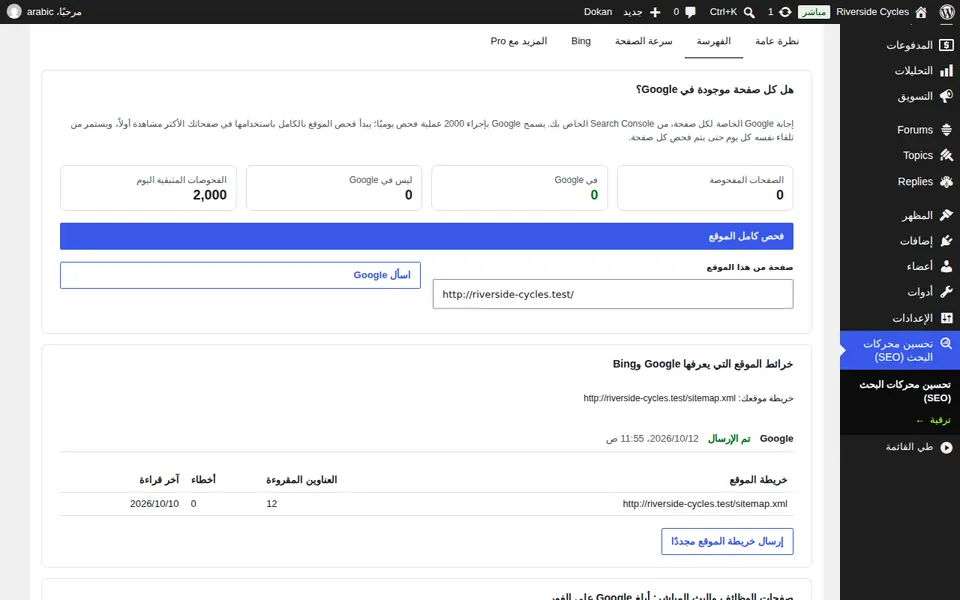Click the plus icon for new content
The width and height of the screenshot is (960, 600).
click(x=655, y=12)
